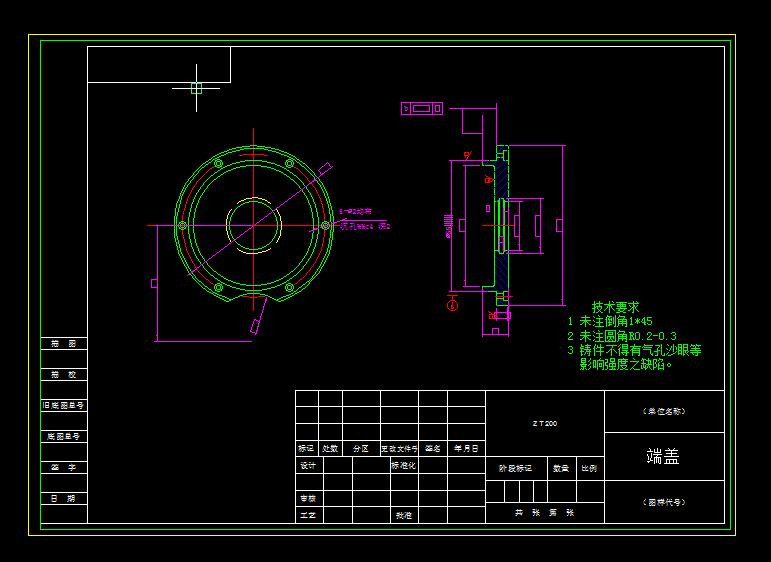Select the yellow center bore arc in front view
The width and height of the screenshot is (771, 562).
pyautogui.click(x=253, y=226)
